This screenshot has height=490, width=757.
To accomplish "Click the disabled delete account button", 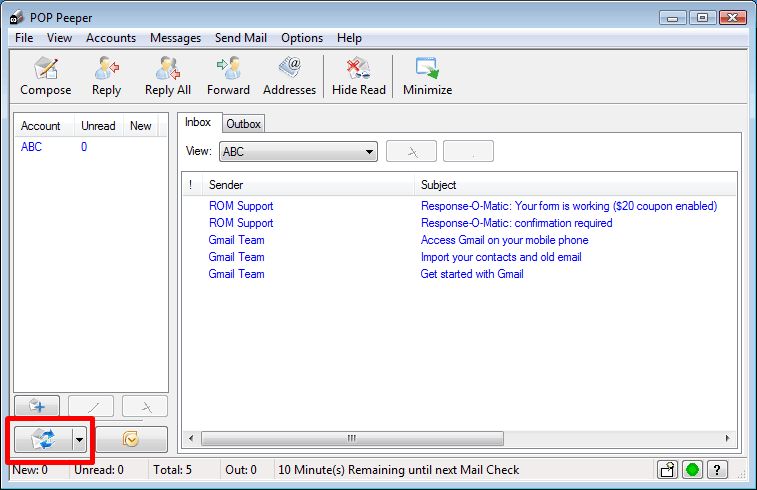I will (x=145, y=406).
